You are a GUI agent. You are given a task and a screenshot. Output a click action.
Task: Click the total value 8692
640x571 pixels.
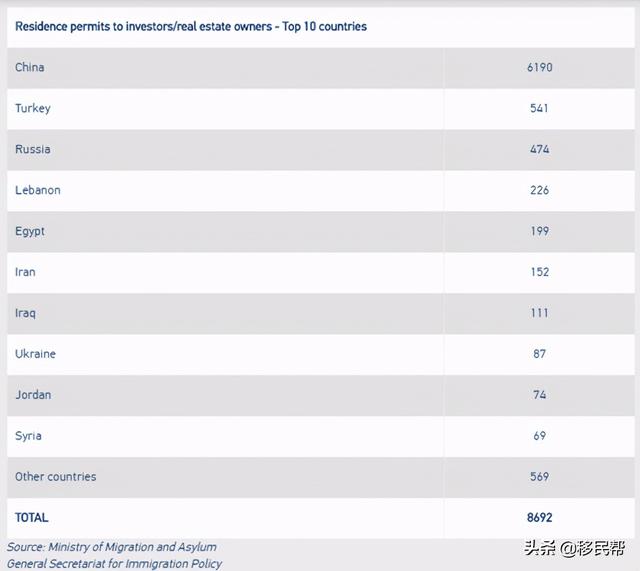[540, 518]
